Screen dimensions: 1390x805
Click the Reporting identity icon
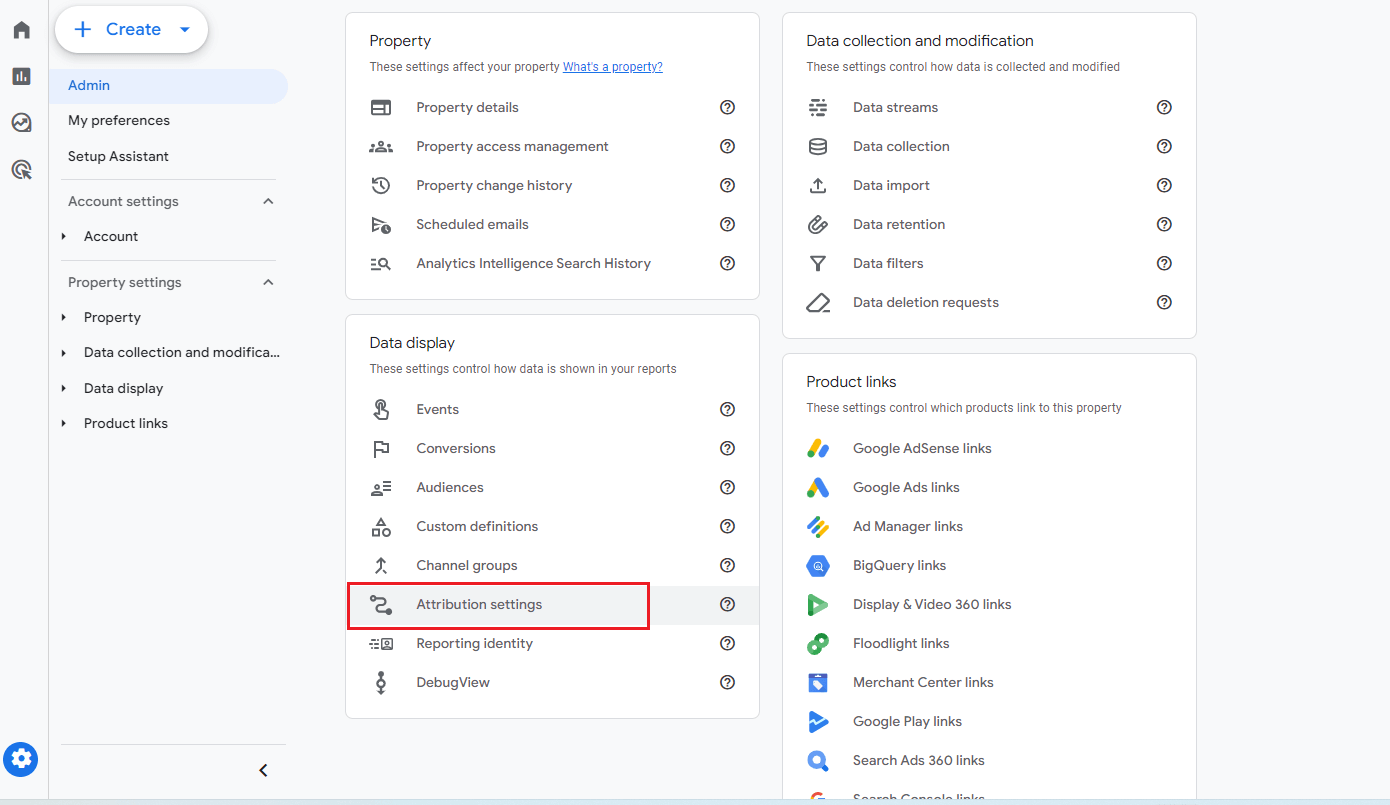(x=381, y=643)
